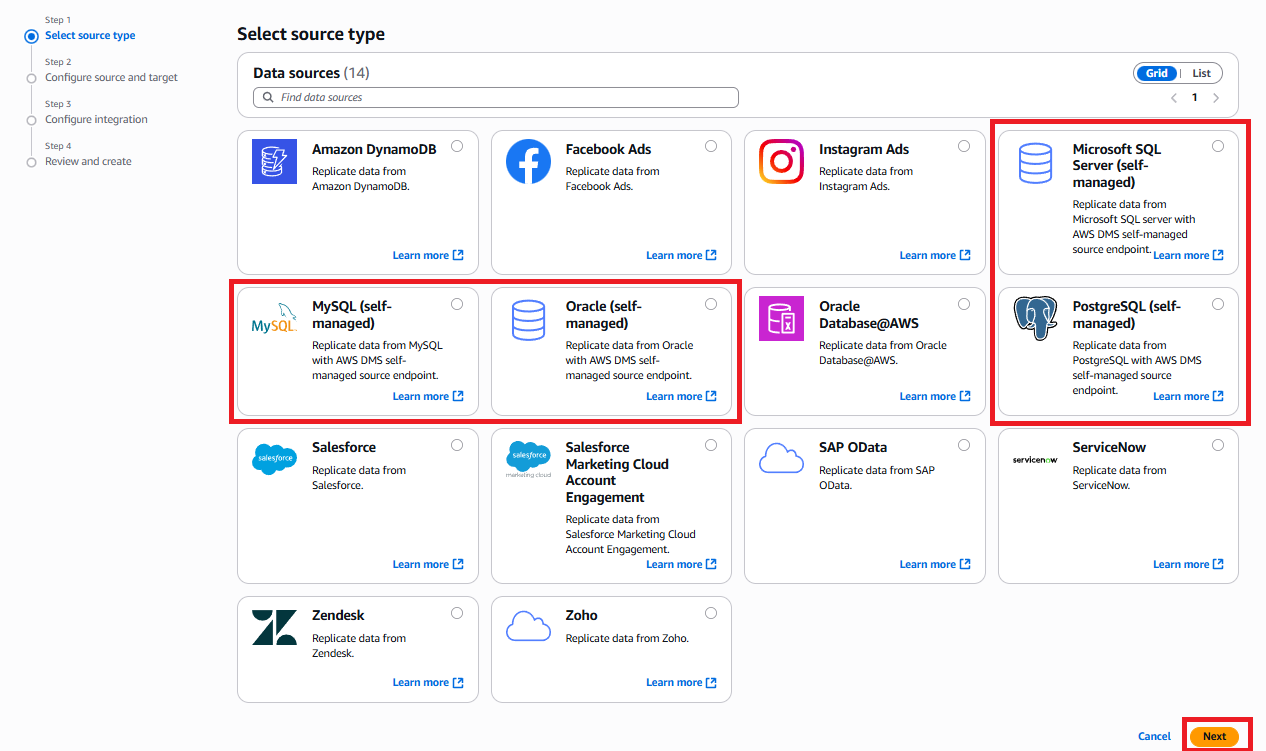Select the Microsoft SQL Server radio button

[1218, 146]
